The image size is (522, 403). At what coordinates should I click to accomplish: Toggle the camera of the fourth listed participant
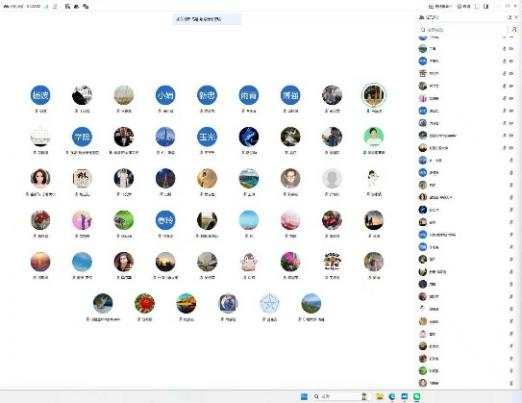(x=511, y=73)
